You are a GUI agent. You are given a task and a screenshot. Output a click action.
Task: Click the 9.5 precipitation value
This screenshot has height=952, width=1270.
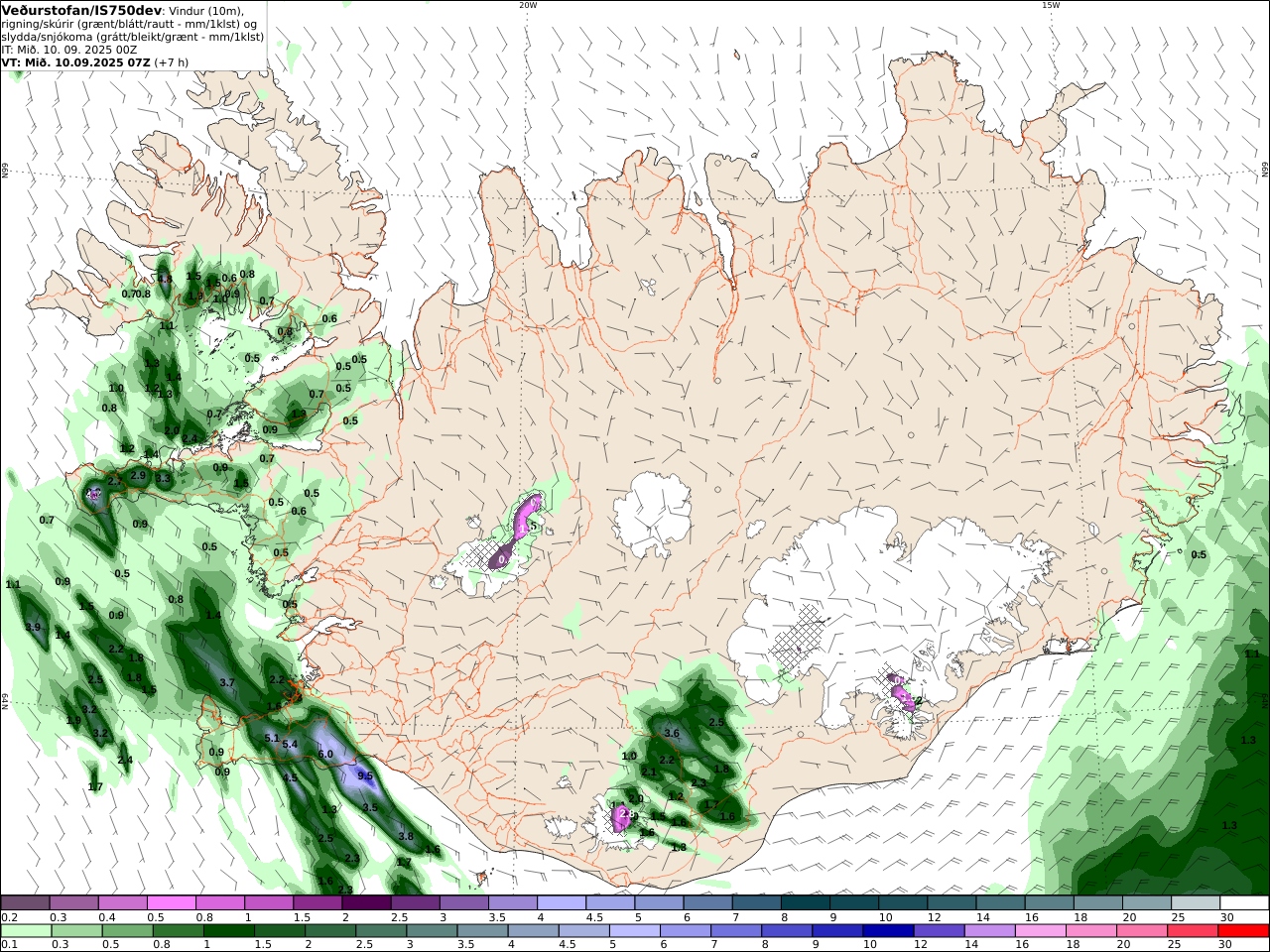click(364, 776)
